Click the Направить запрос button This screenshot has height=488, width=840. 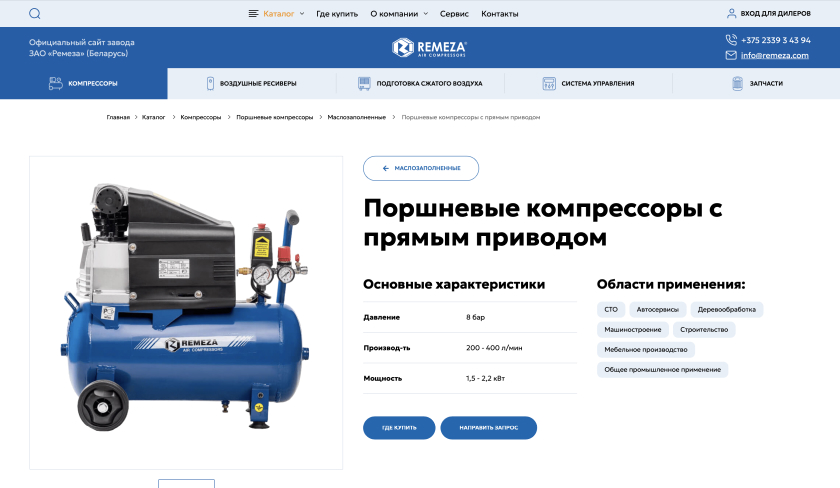[x=489, y=427]
